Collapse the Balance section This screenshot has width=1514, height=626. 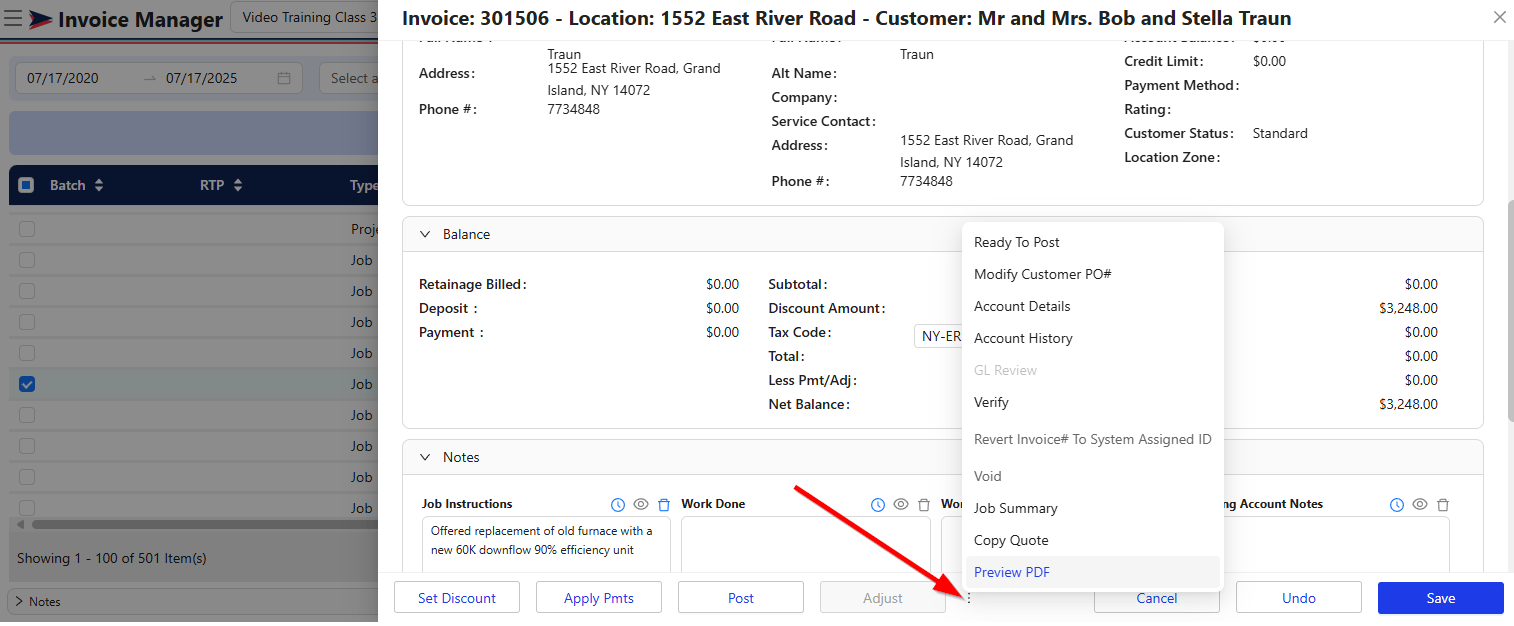[423, 234]
